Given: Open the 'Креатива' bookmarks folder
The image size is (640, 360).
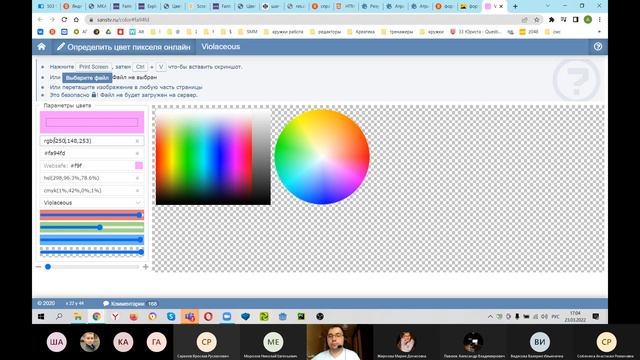Looking at the screenshot, I should (361, 31).
